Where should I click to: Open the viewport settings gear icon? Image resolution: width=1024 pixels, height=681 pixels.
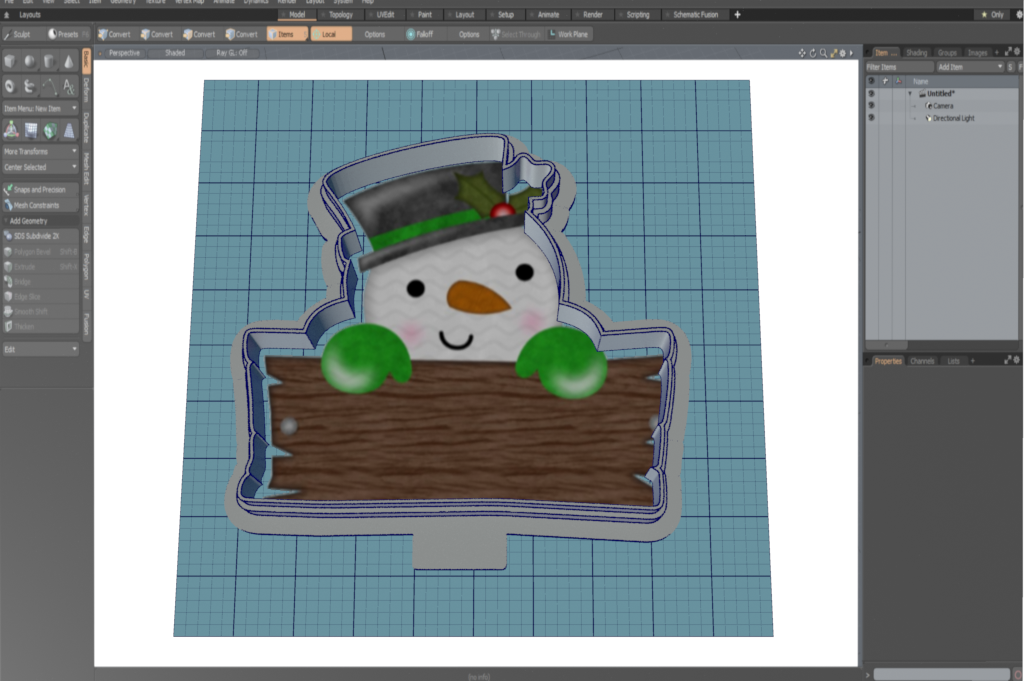pyautogui.click(x=840, y=52)
